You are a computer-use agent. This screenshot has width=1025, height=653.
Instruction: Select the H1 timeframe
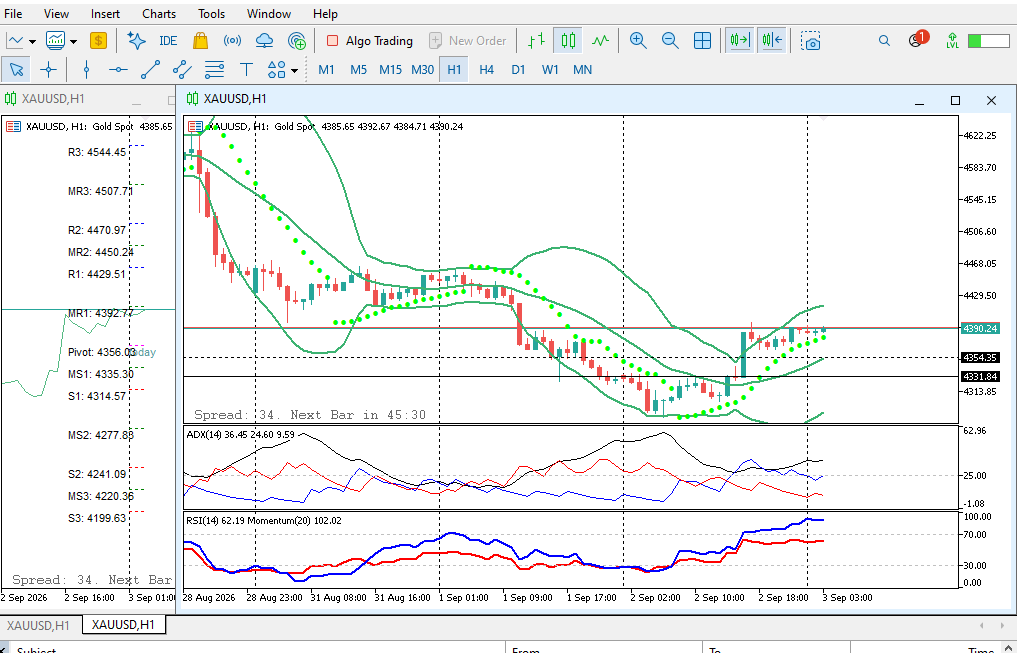click(454, 69)
